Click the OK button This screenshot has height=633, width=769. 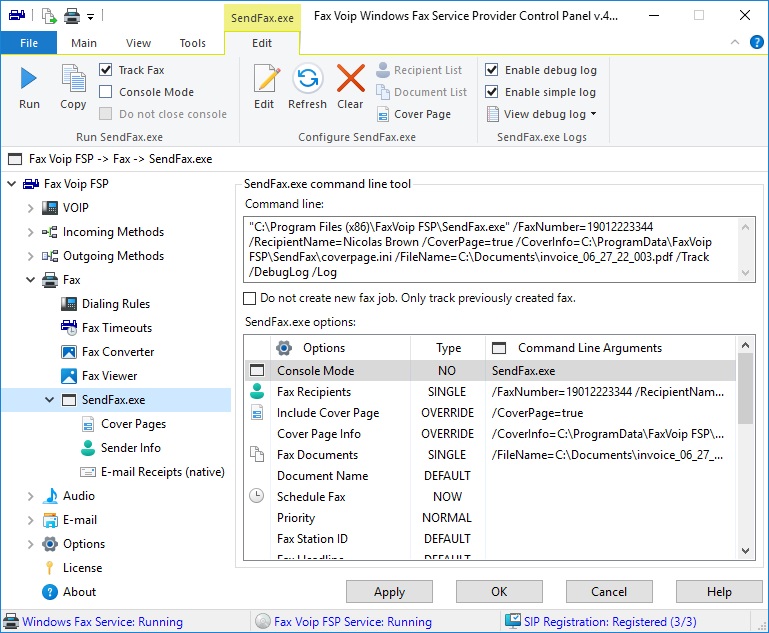(x=499, y=592)
